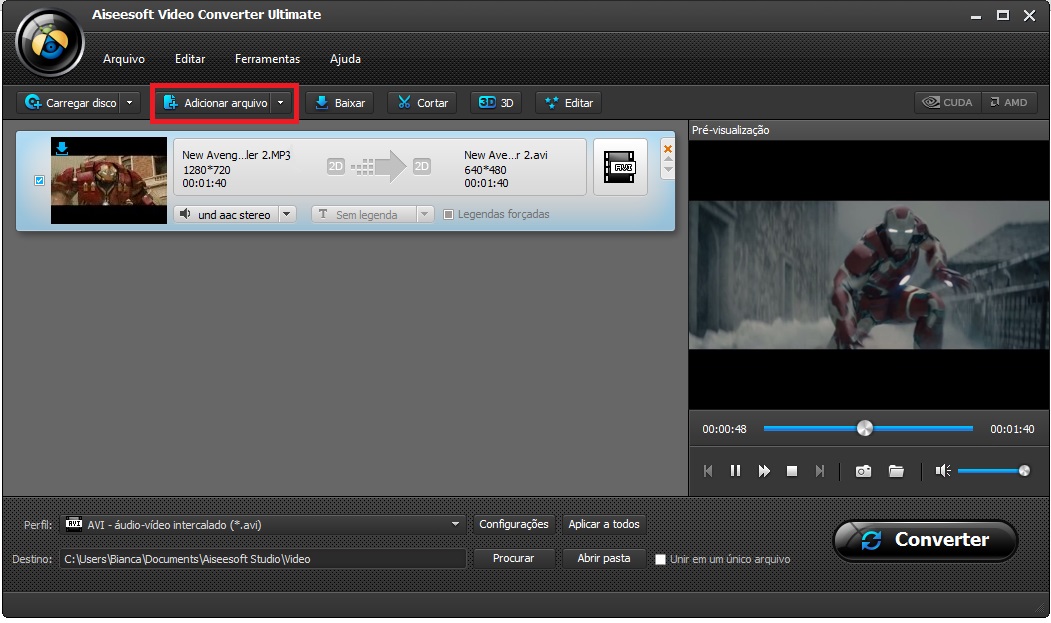The height and width of the screenshot is (623, 1051).
Task: Toggle CUDA acceleration
Action: pos(946,101)
